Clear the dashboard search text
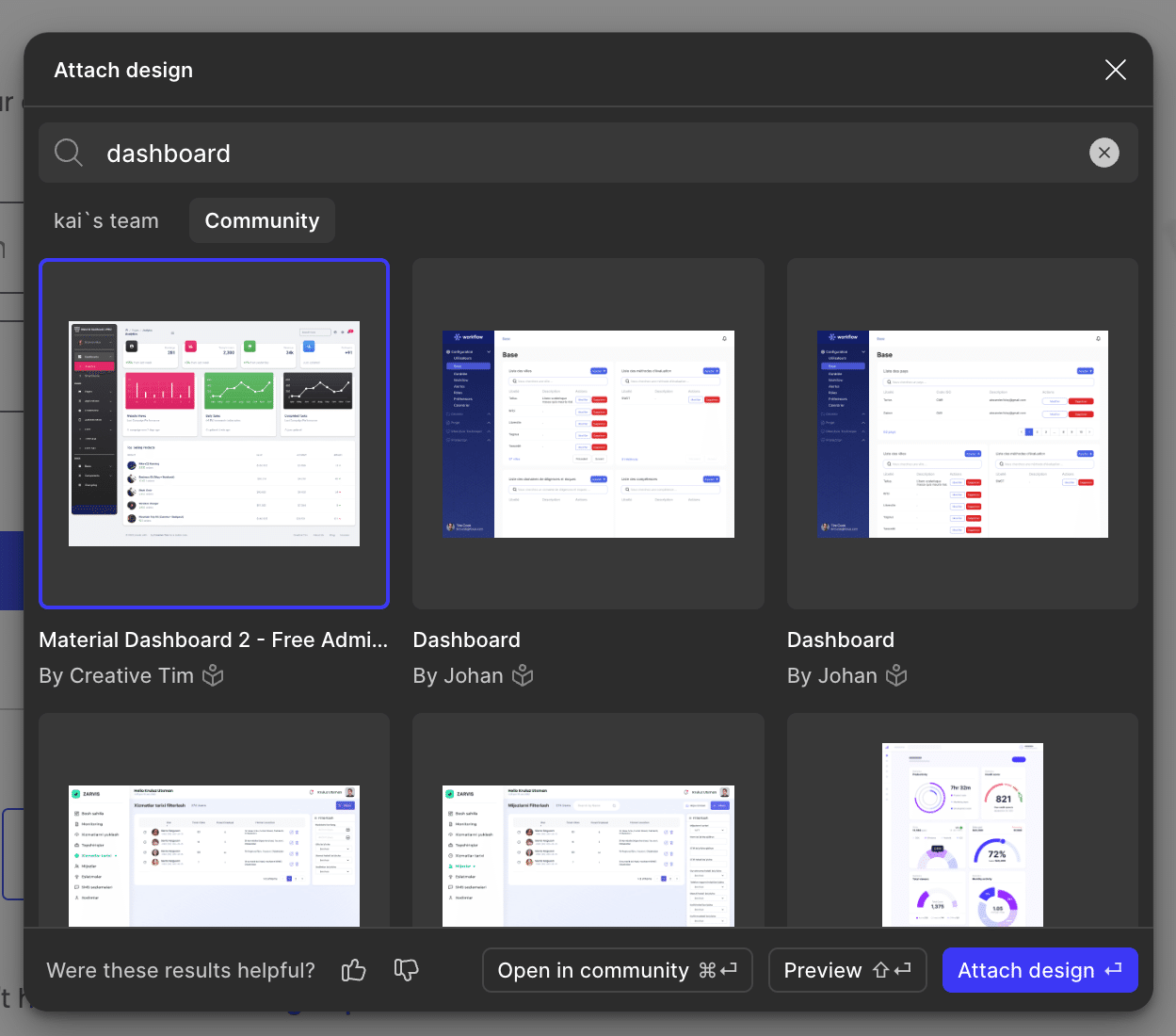Screen dimensions: 1176x1036 pos(1104,153)
